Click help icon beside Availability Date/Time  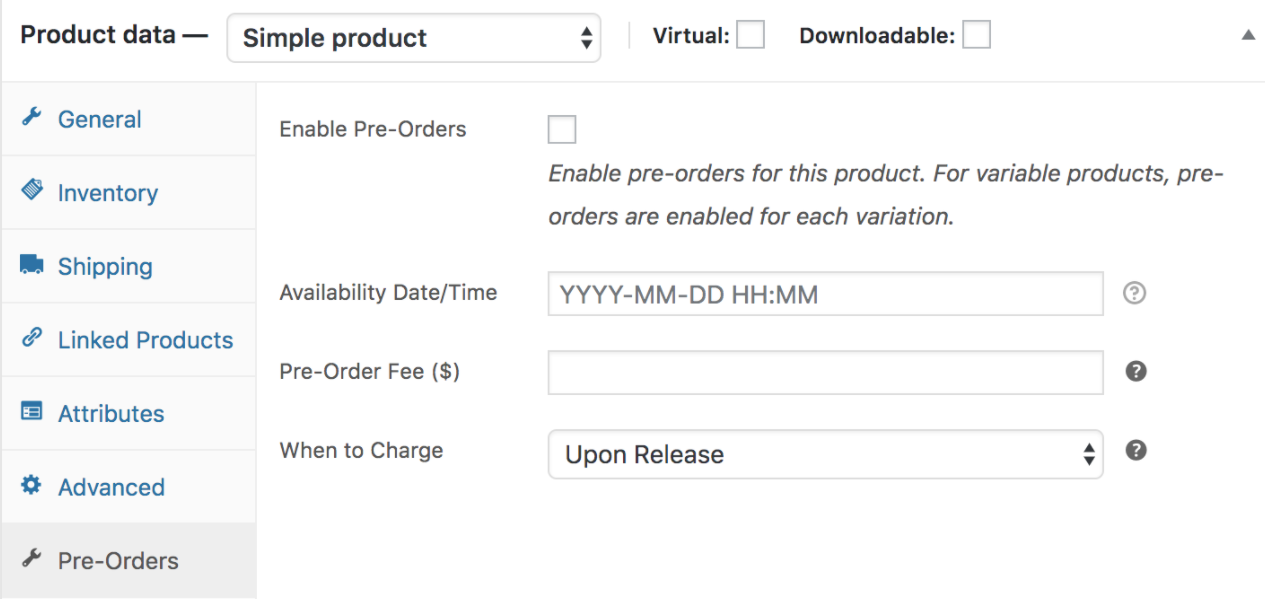[1134, 293]
